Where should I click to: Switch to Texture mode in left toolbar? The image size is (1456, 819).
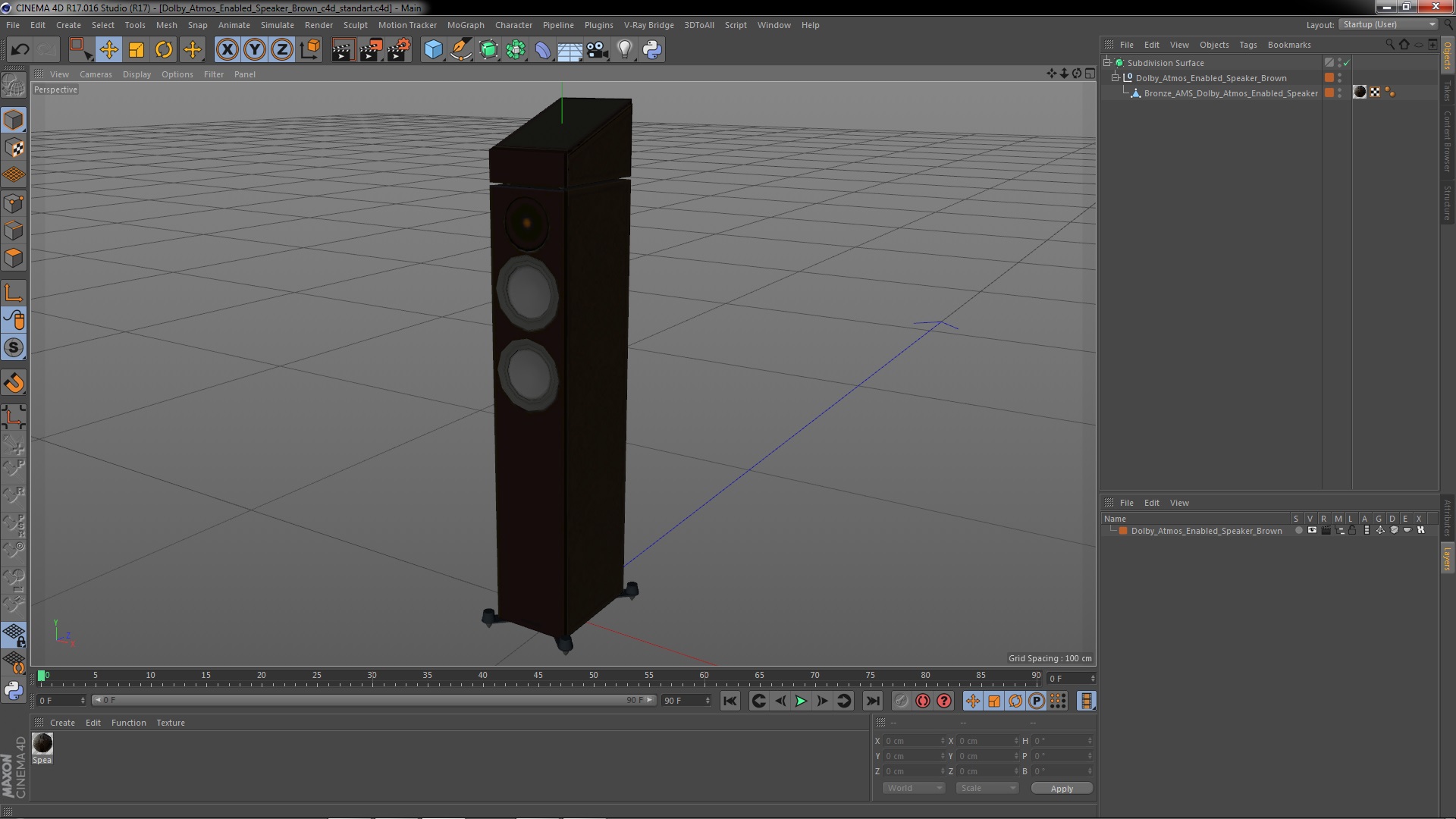coord(14,148)
